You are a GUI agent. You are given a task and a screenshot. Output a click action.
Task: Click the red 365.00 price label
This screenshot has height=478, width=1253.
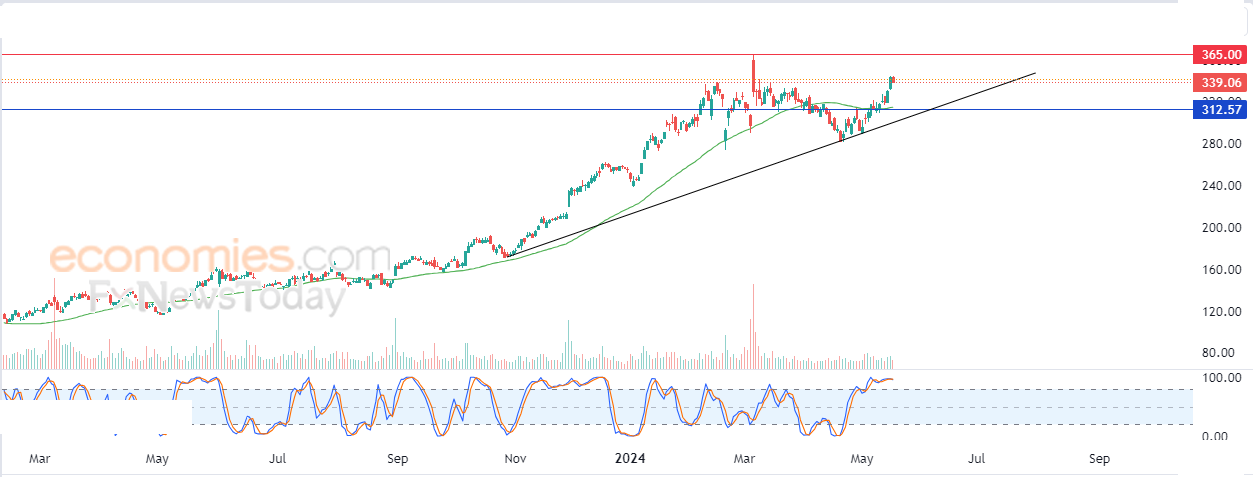(x=1220, y=54)
